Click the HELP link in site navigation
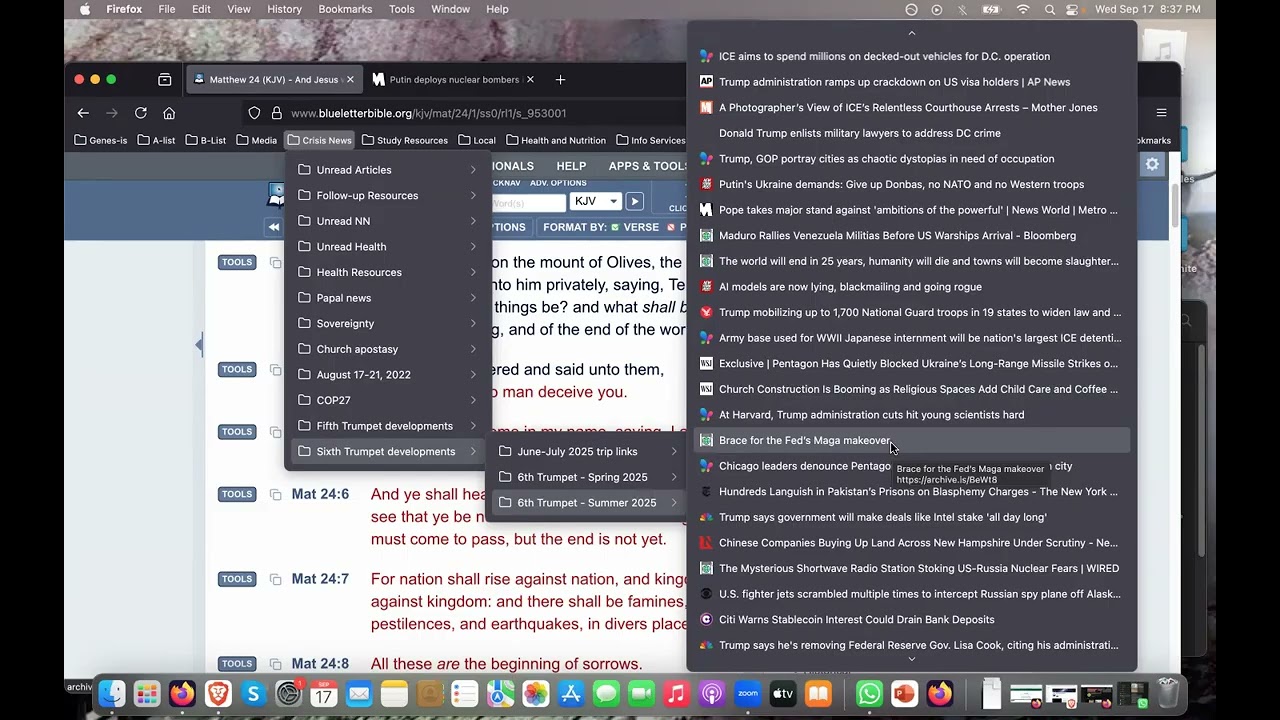Screen dimensions: 1280x720 [x=571, y=166]
